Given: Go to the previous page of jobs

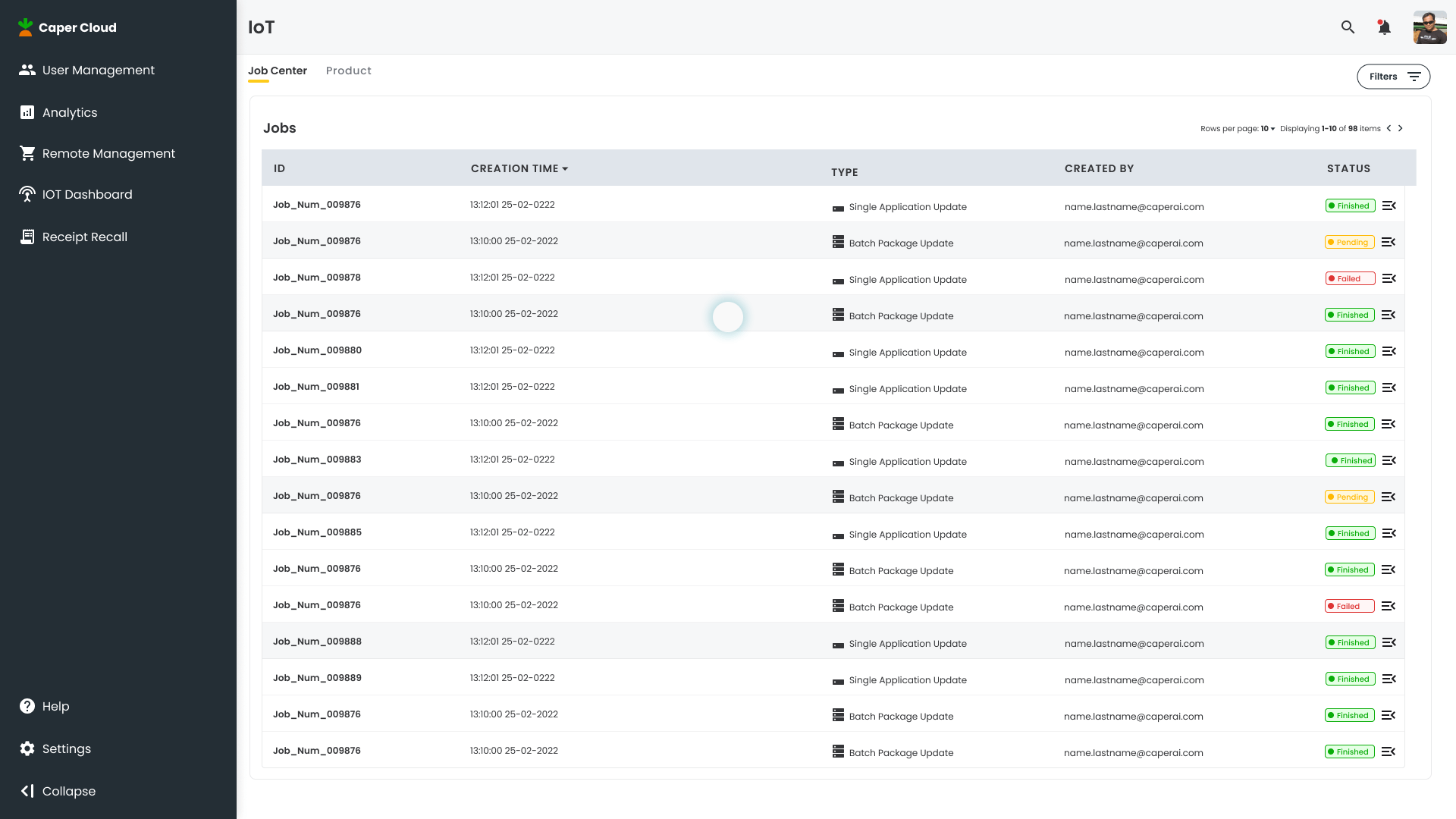Looking at the screenshot, I should point(1389,129).
